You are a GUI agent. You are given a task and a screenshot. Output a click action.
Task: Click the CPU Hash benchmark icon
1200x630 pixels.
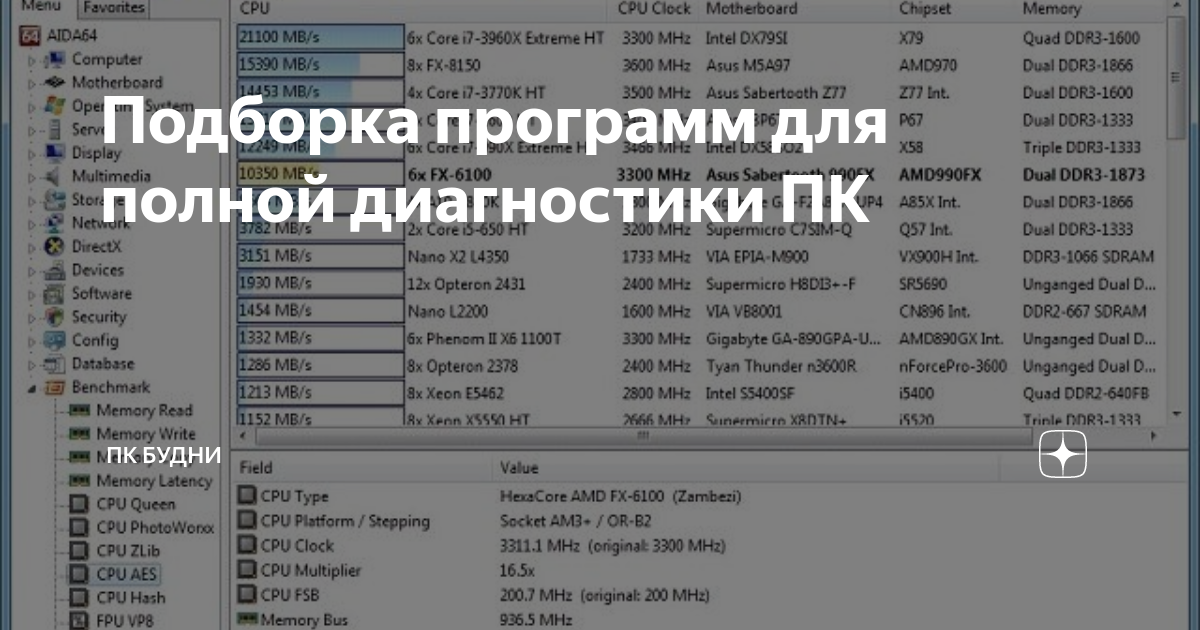80,598
